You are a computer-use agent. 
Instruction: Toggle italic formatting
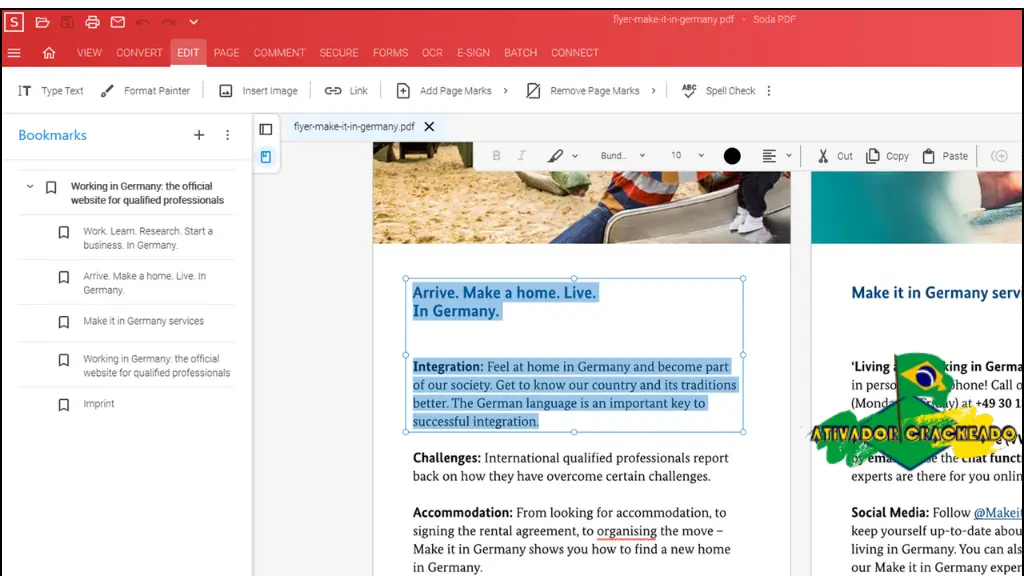click(521, 155)
